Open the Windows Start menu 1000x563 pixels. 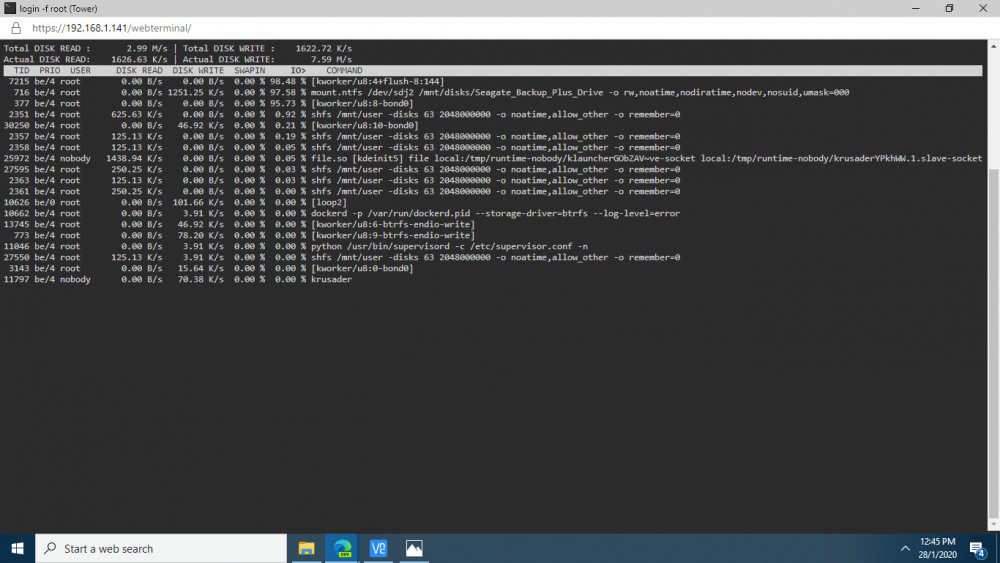(x=17, y=548)
